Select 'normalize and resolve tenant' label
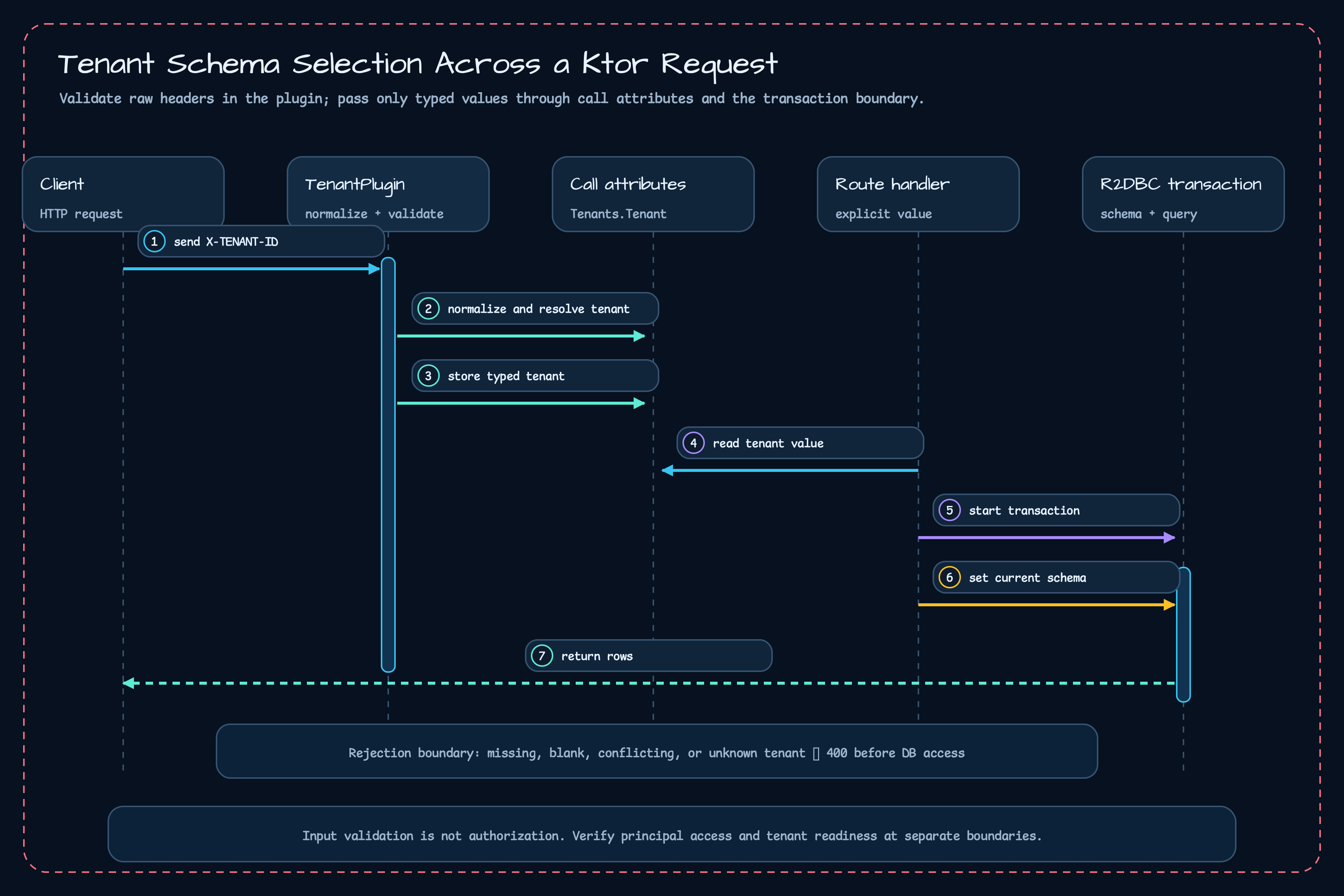The image size is (1344, 896). (538, 309)
